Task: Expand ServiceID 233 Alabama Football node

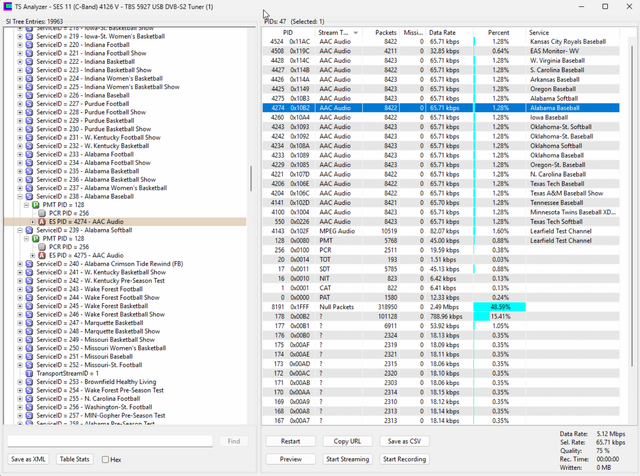Action: 20,154
